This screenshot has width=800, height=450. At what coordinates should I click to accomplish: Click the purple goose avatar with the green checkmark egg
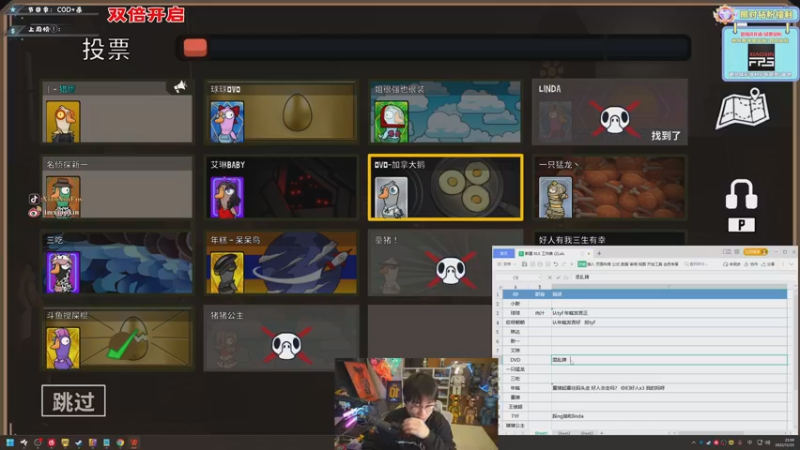point(63,347)
